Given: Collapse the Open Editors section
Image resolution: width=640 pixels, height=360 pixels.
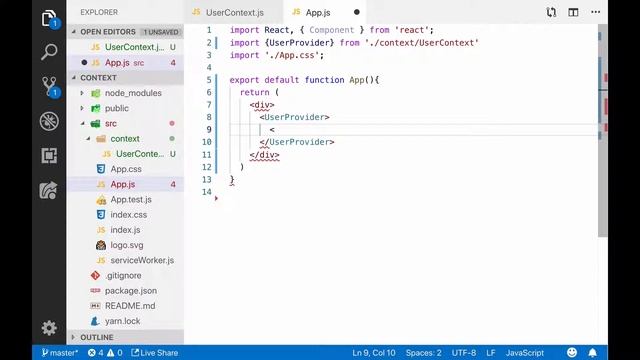Looking at the screenshot, I should coord(108,32).
